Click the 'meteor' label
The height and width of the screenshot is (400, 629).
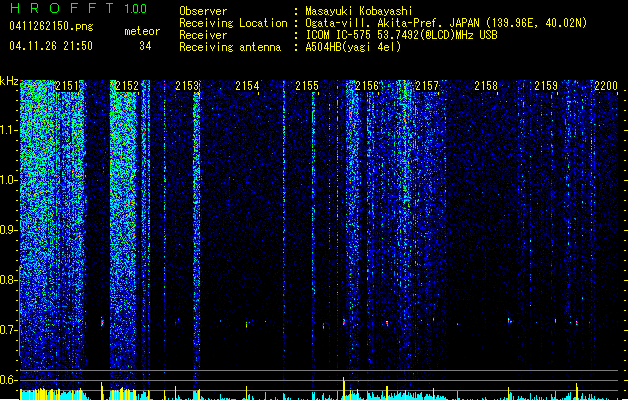tap(142, 31)
